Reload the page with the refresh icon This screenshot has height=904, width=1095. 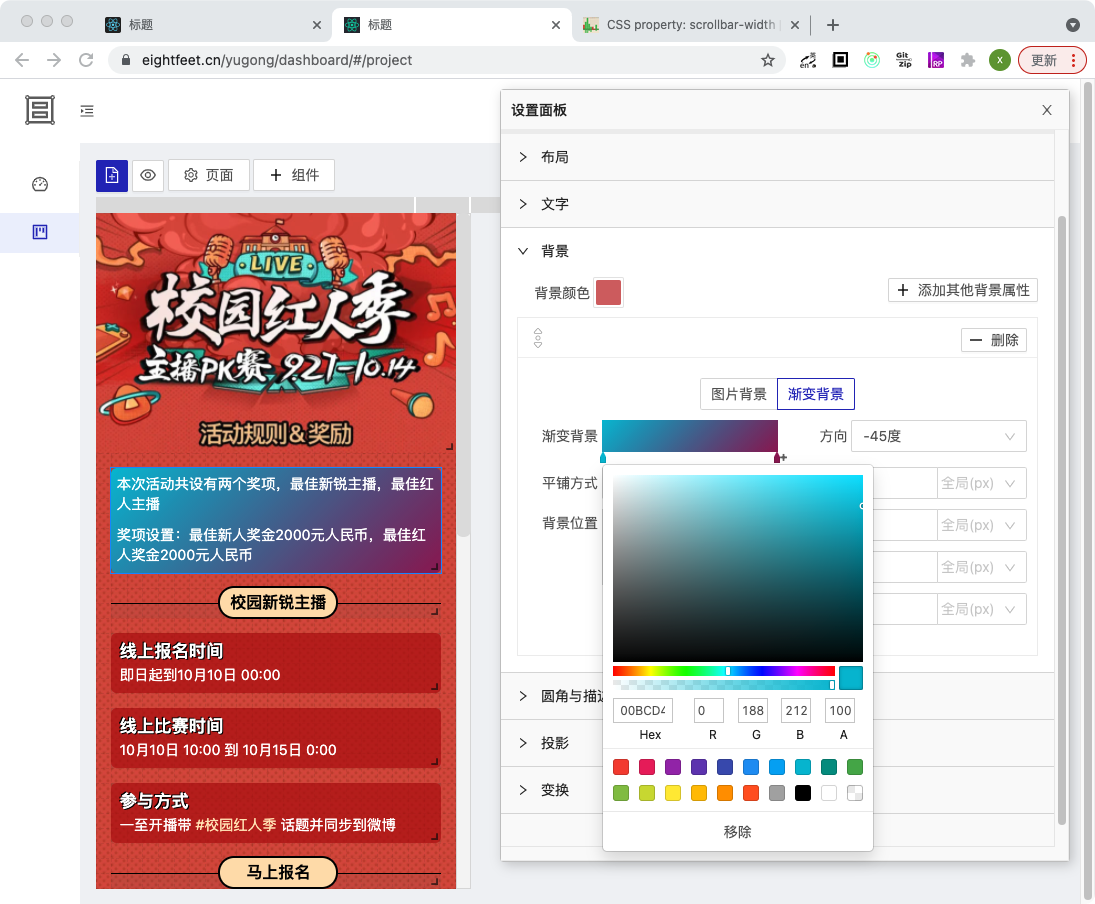click(86, 60)
